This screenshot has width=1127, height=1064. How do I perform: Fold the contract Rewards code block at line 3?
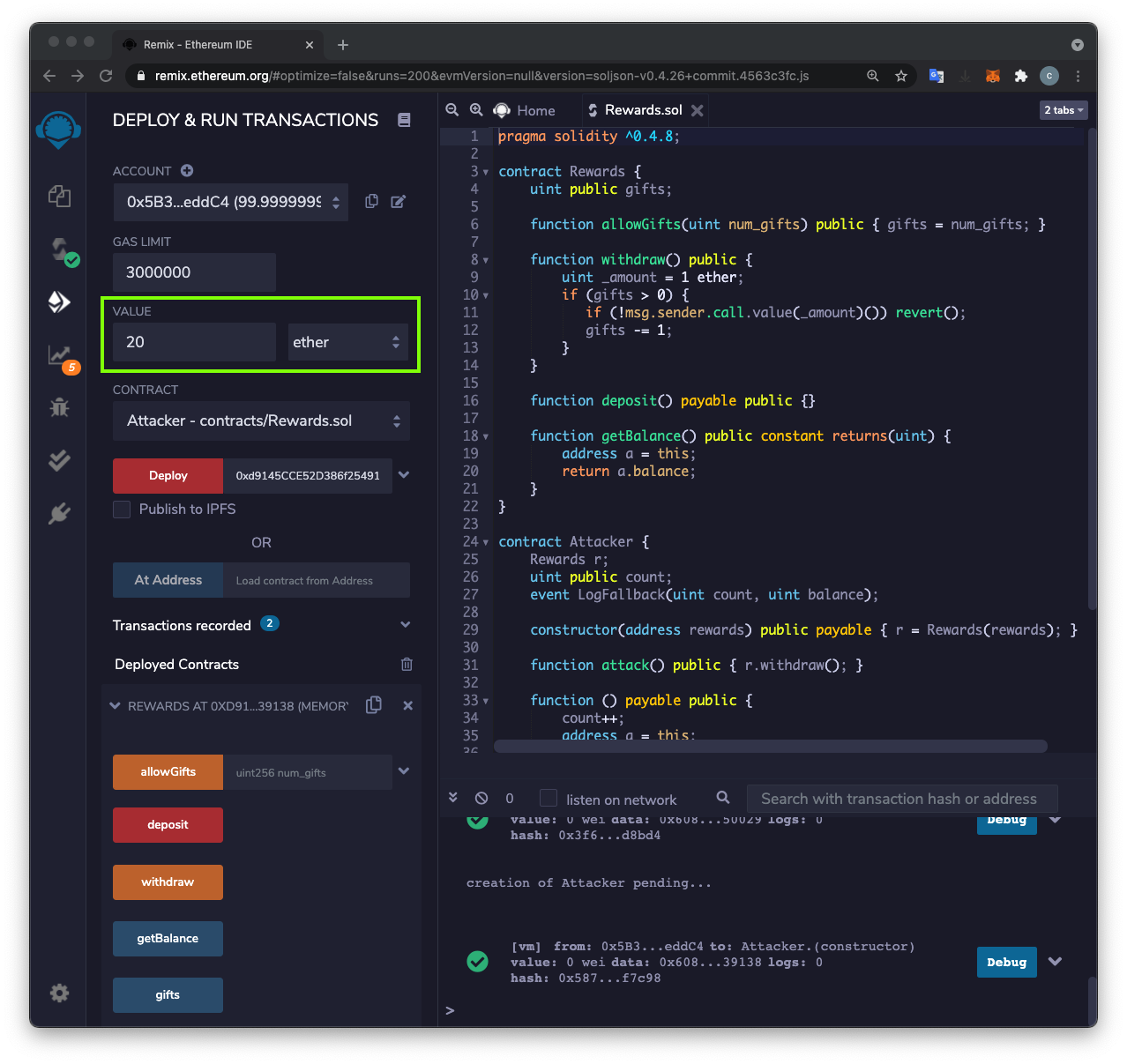486,172
